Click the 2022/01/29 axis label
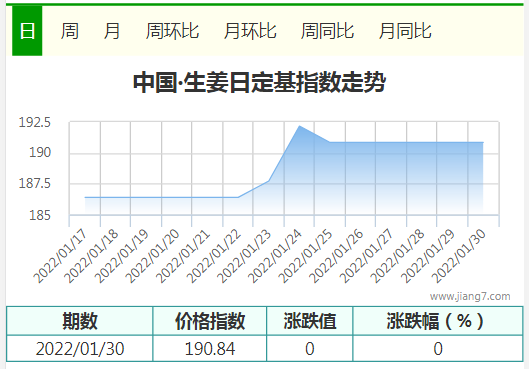The height and width of the screenshot is (369, 529). (428, 256)
